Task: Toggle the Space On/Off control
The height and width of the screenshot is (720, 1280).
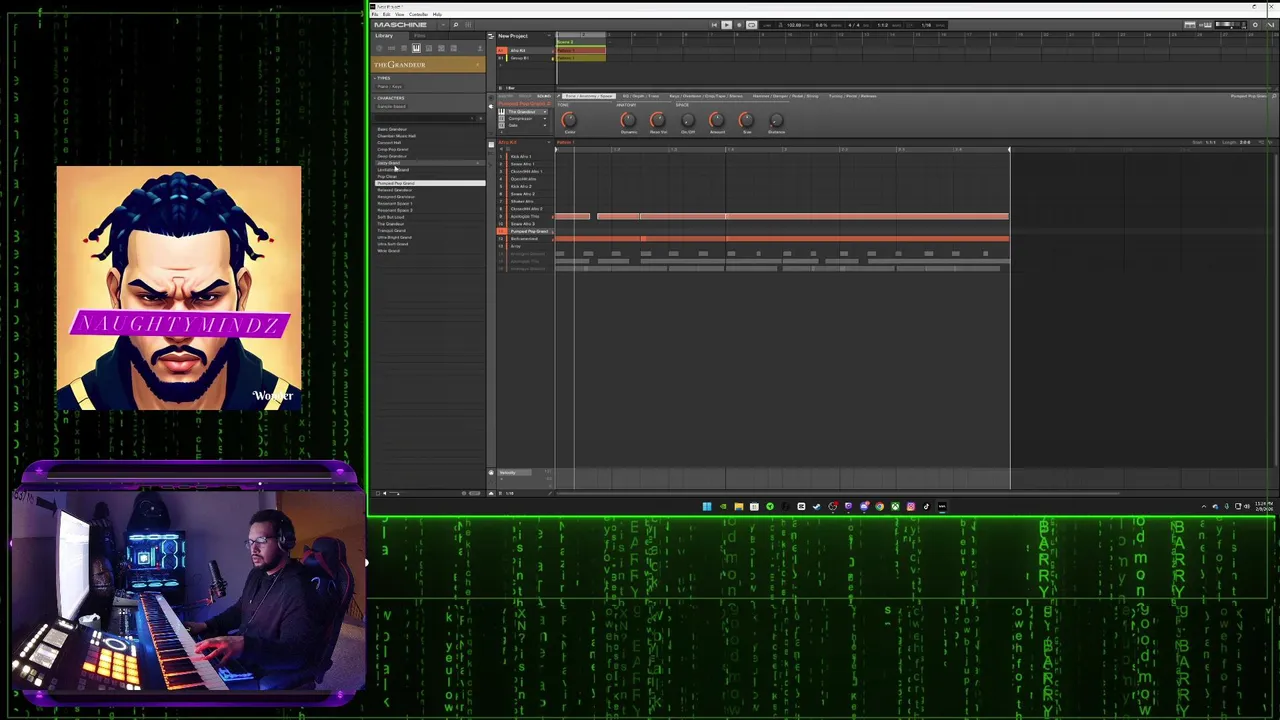Action: 687,120
